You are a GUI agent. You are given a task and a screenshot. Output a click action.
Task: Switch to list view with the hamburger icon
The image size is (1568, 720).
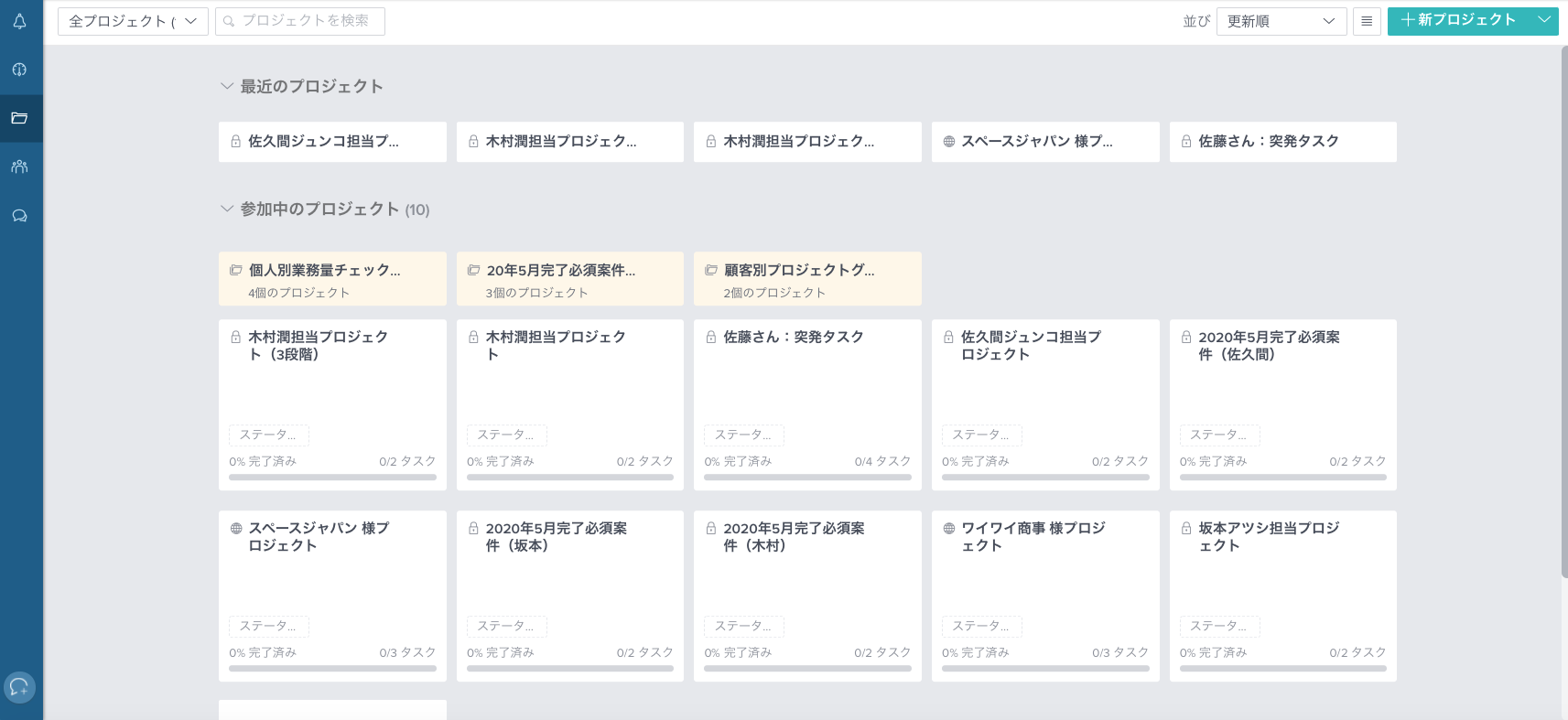[1367, 21]
